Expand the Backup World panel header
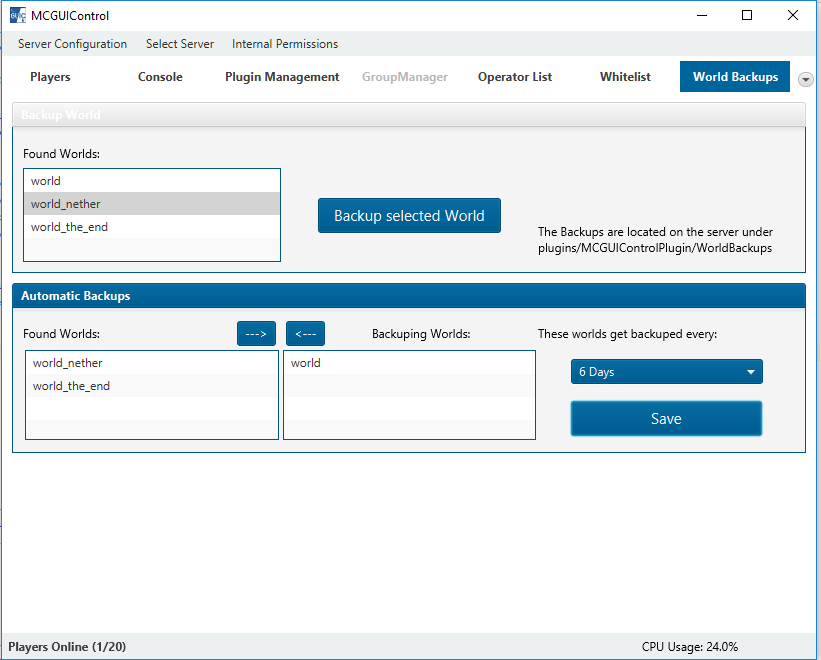This screenshot has width=821, height=660. pos(408,115)
